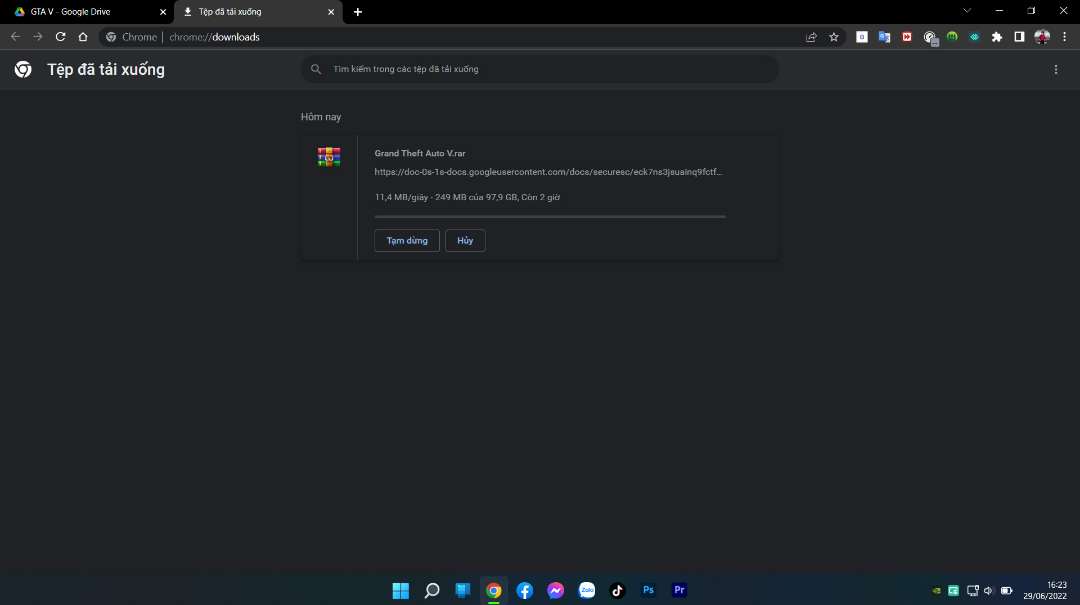Click the Chrome logo beside Tệp đã tải xuống
The height and width of the screenshot is (605, 1080).
tap(23, 69)
